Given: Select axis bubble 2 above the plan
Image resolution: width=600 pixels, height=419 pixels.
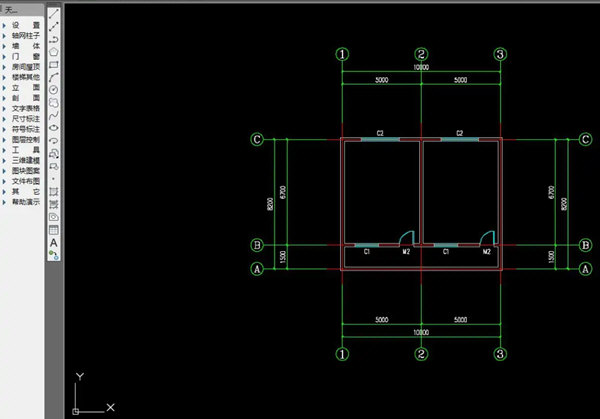Looking at the screenshot, I should (x=421, y=54).
